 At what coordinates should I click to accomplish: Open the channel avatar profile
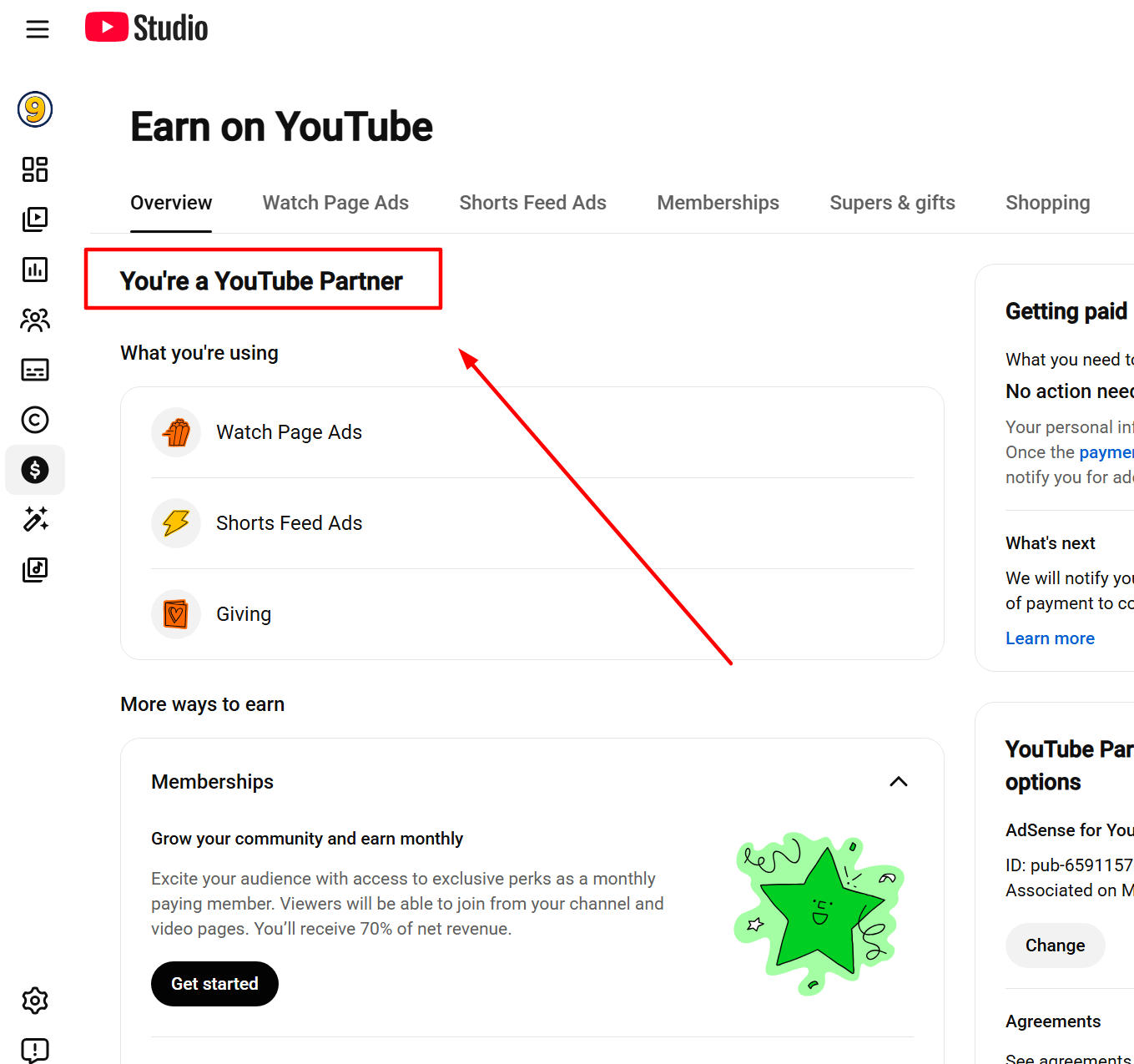35,109
